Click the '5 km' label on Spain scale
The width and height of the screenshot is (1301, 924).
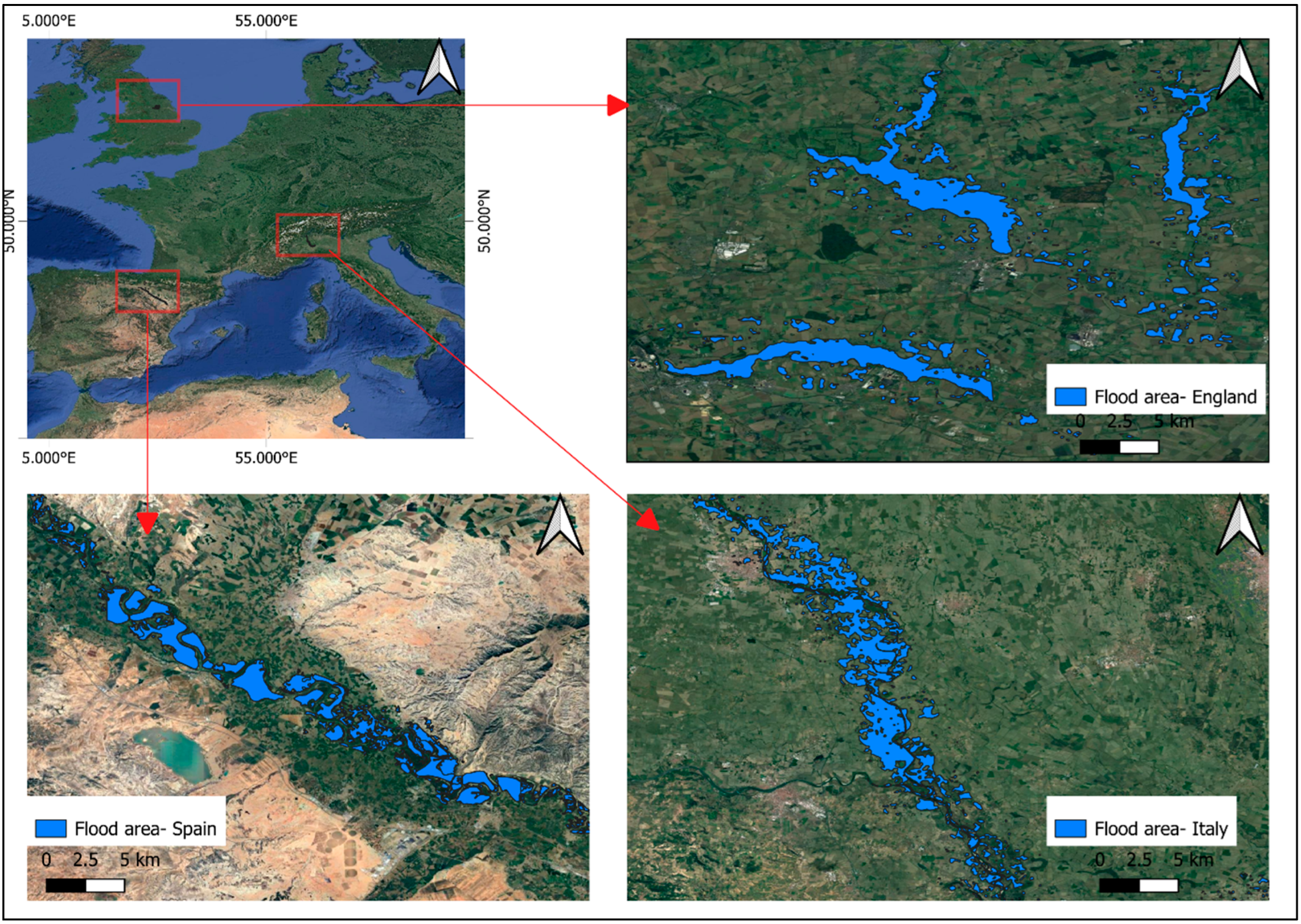click(140, 859)
